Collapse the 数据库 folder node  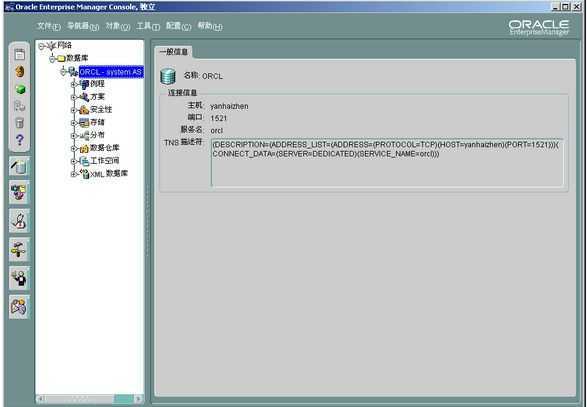pyautogui.click(x=52, y=58)
